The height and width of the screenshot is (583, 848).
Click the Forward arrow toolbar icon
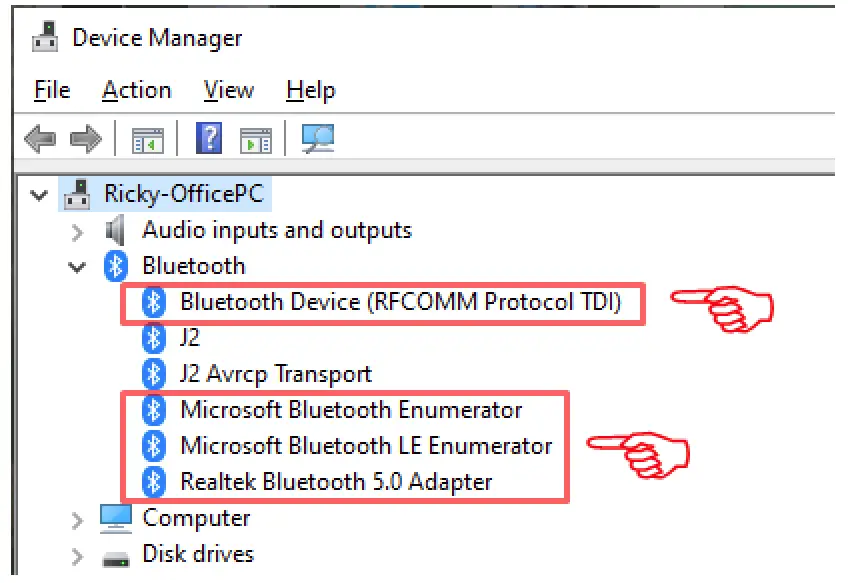coord(86,139)
